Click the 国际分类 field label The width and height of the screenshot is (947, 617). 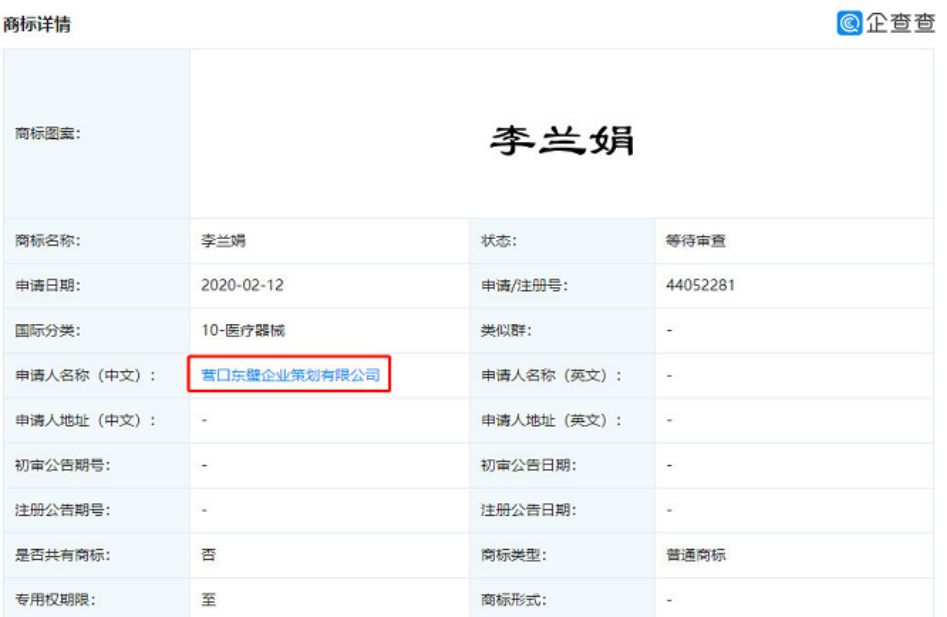48,330
